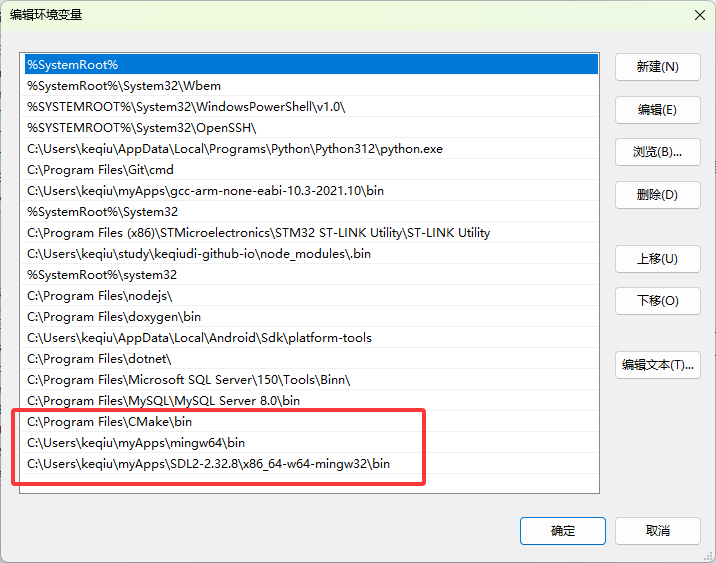Move entry up with 上移(U)
Image resolution: width=716 pixels, height=563 pixels.
point(657,259)
